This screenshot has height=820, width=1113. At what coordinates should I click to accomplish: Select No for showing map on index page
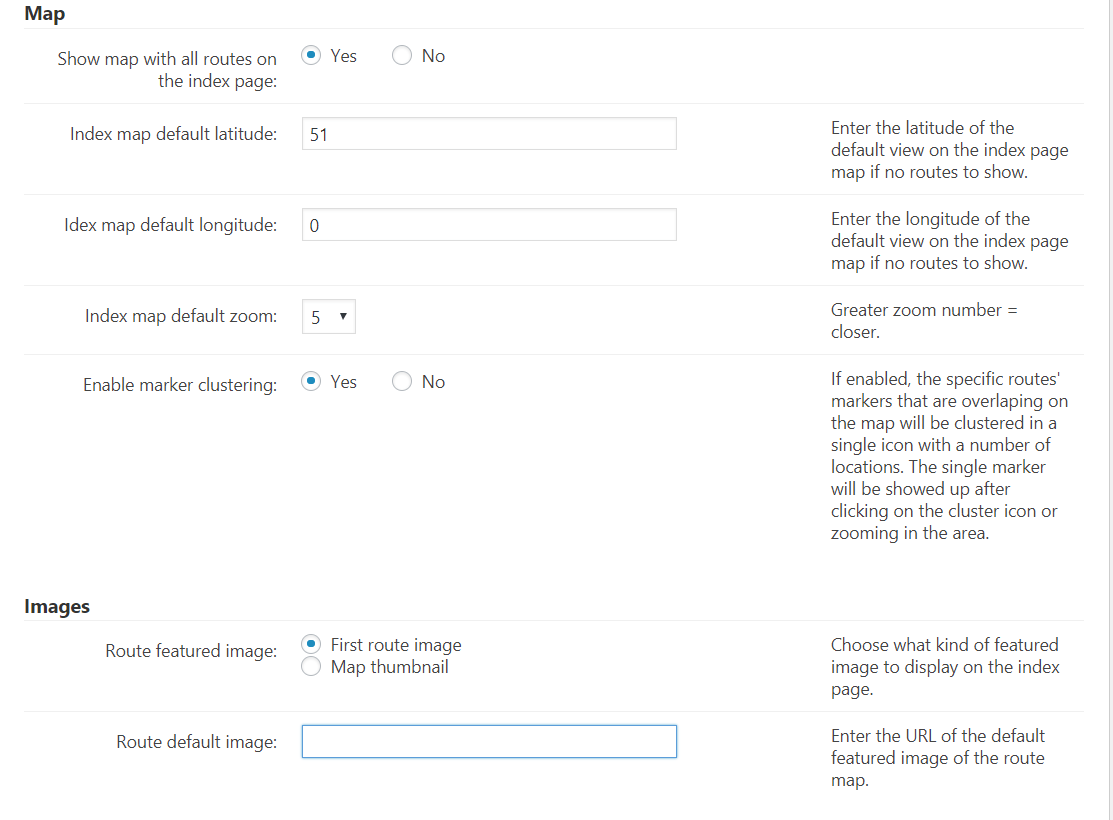[x=402, y=56]
